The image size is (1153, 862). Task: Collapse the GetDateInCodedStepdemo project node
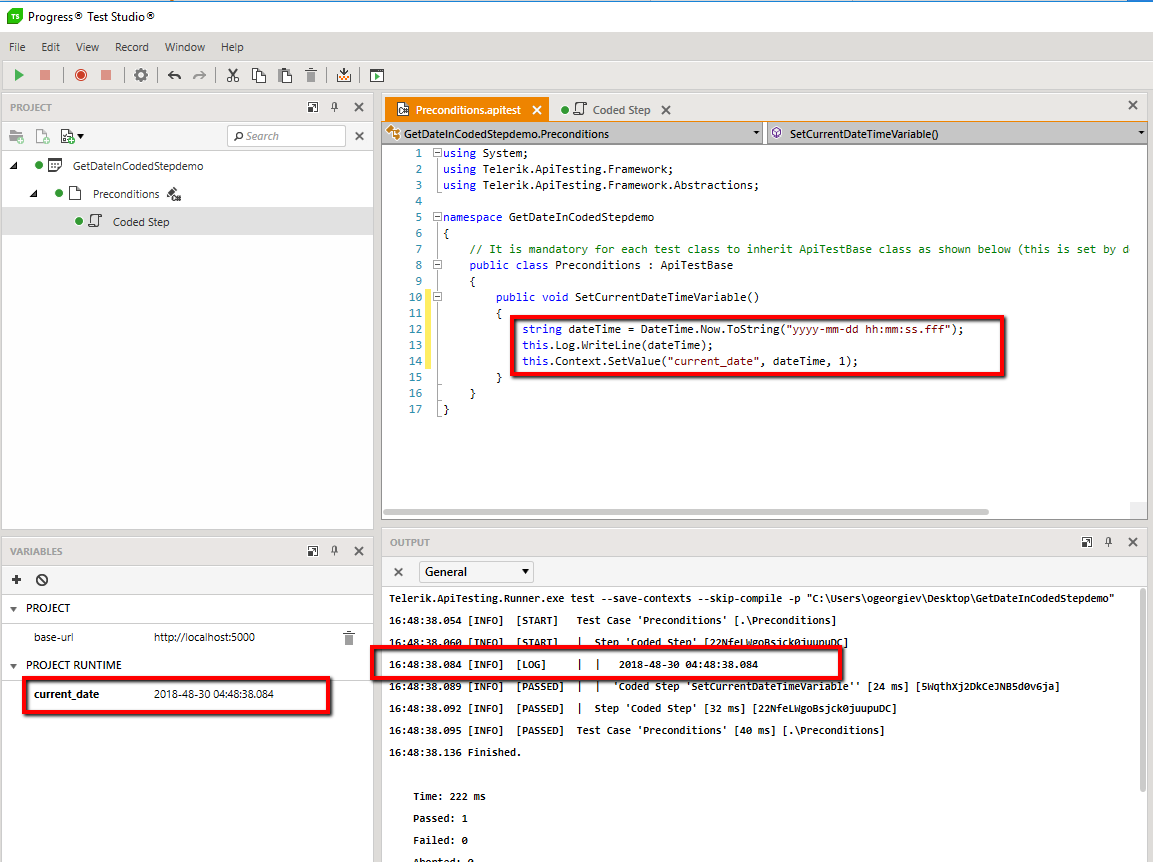[14, 166]
